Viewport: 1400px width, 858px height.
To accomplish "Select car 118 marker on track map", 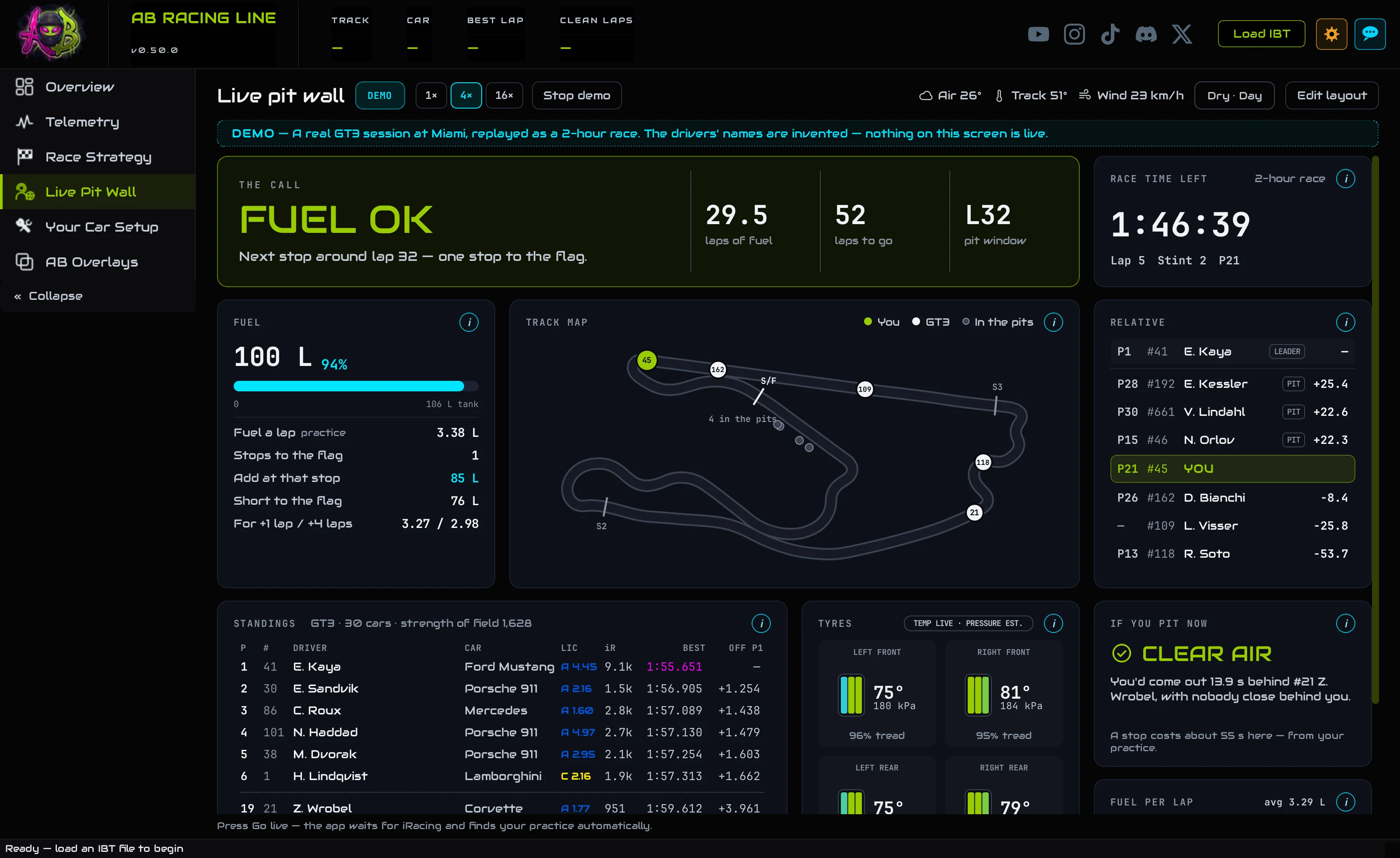I will click(982, 462).
